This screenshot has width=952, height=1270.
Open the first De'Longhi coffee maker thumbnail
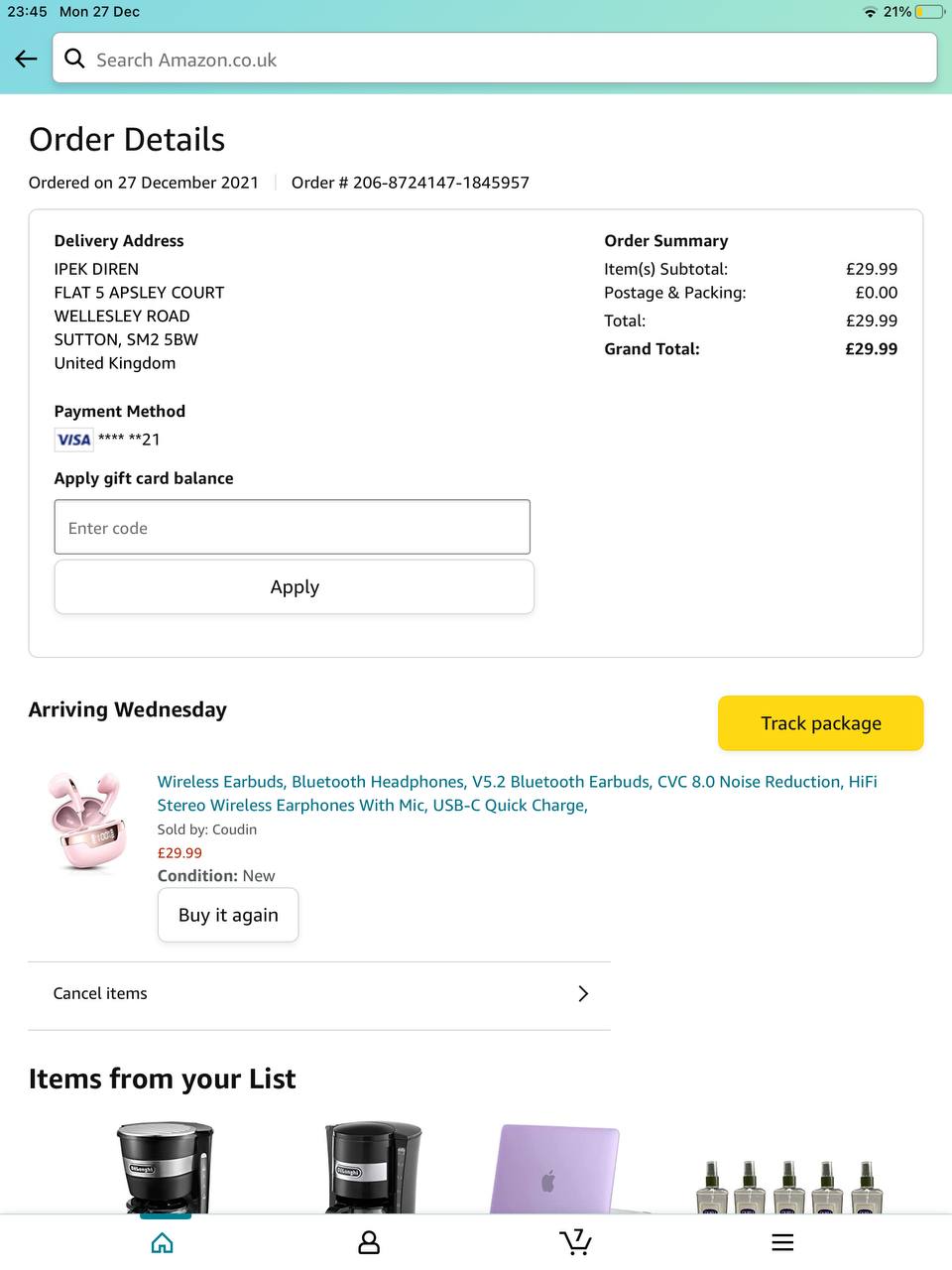(x=165, y=1168)
